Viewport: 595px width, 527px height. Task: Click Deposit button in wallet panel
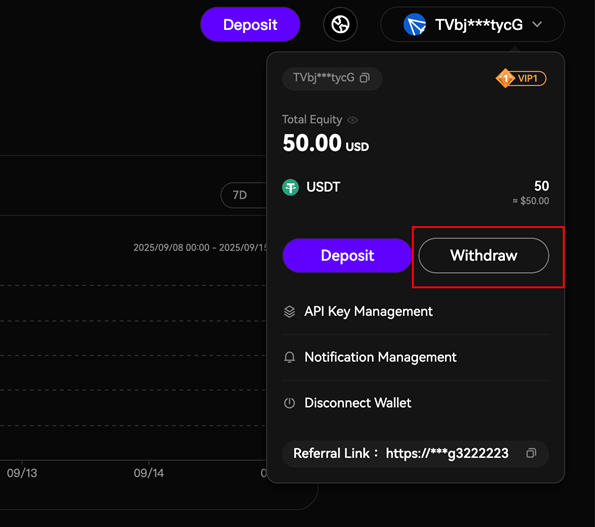tap(347, 256)
